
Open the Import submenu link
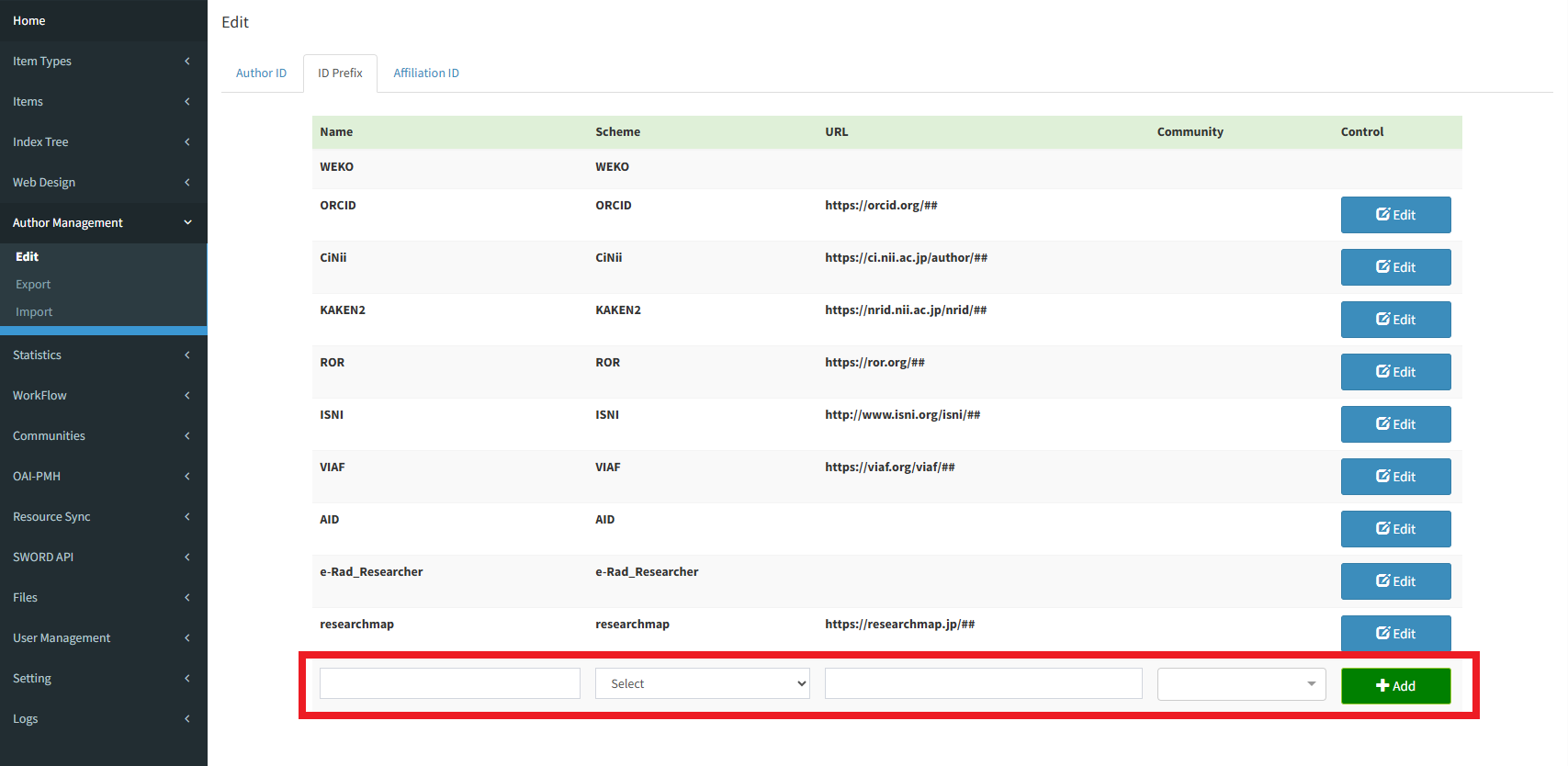(x=34, y=312)
